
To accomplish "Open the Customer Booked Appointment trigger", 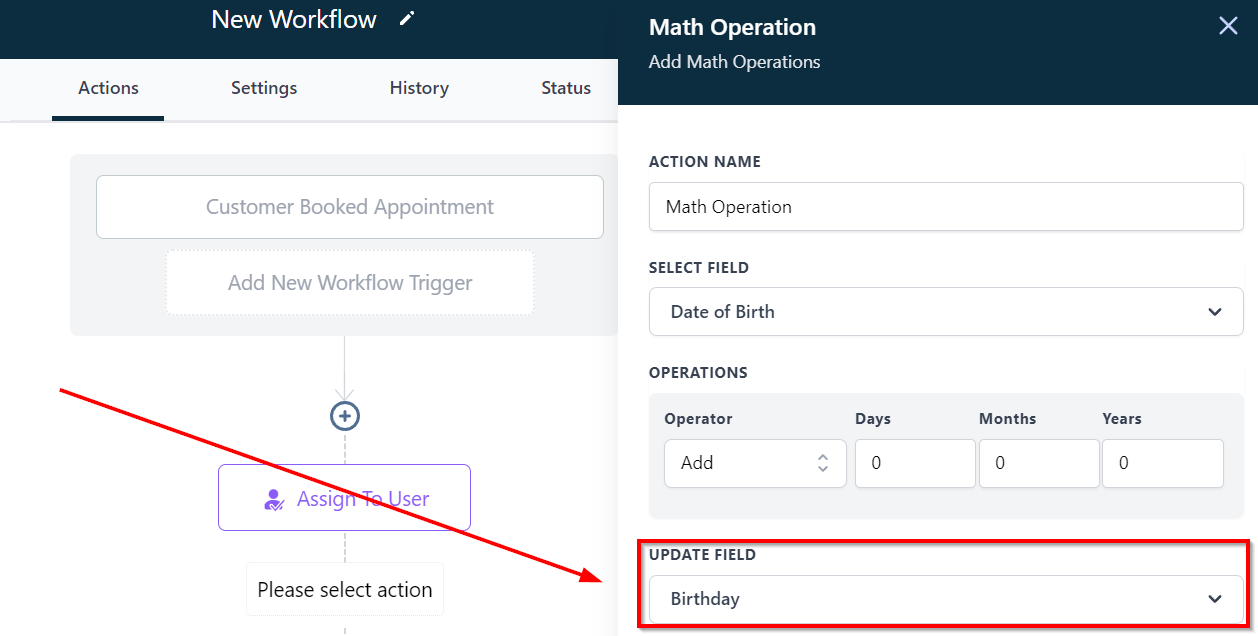I will tap(350, 207).
